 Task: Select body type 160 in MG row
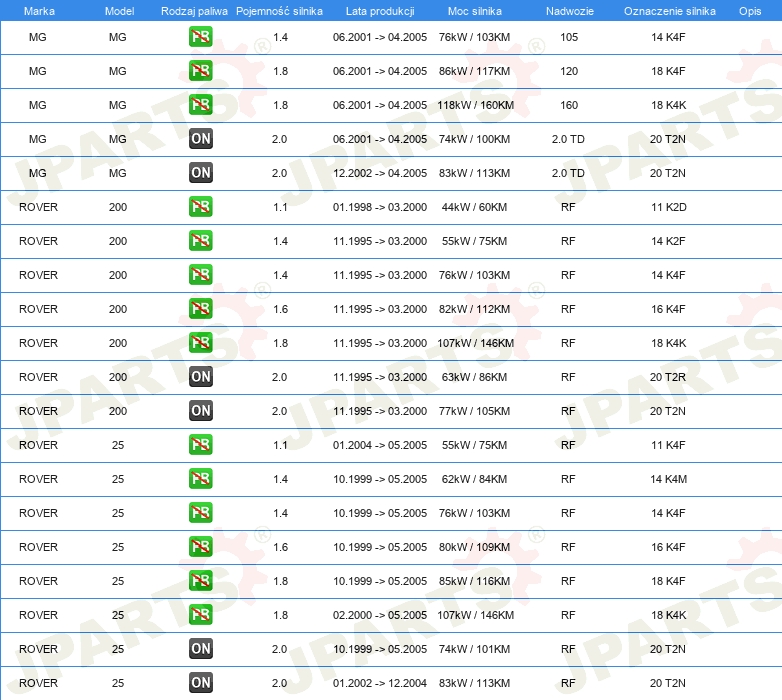569,105
